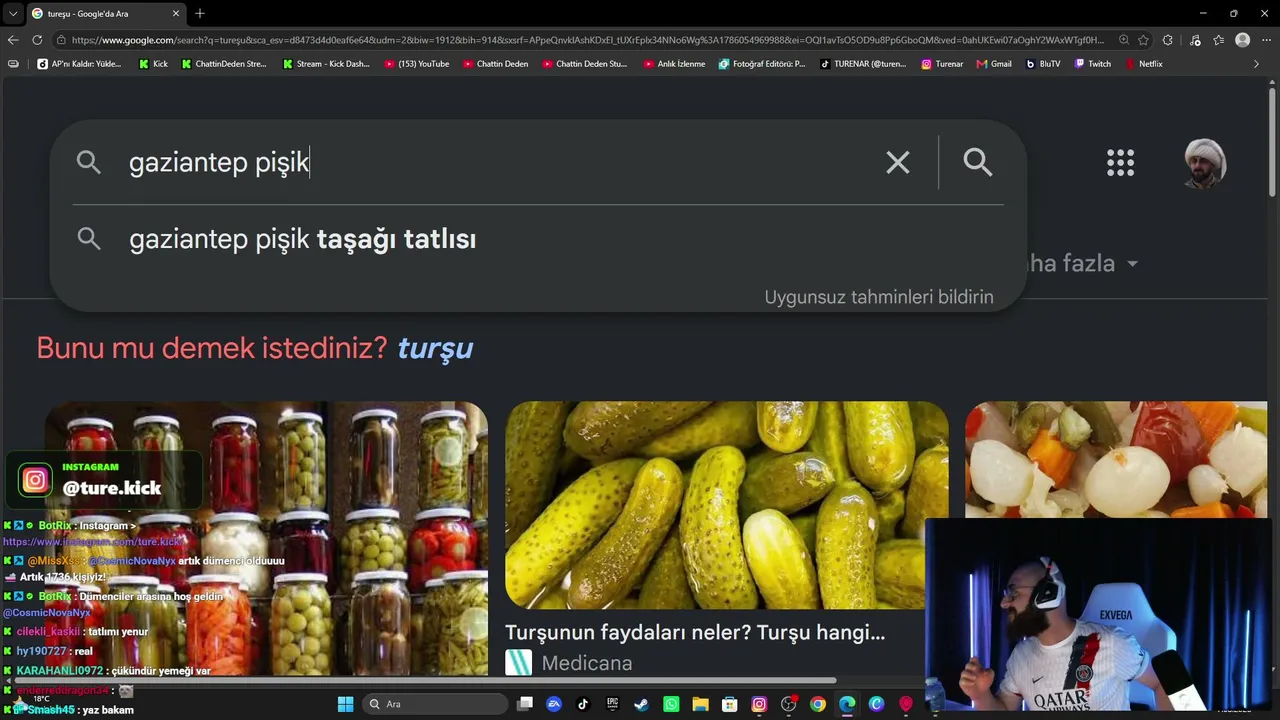Open the Google account profile picture
The height and width of the screenshot is (720, 1280).
tap(1205, 163)
